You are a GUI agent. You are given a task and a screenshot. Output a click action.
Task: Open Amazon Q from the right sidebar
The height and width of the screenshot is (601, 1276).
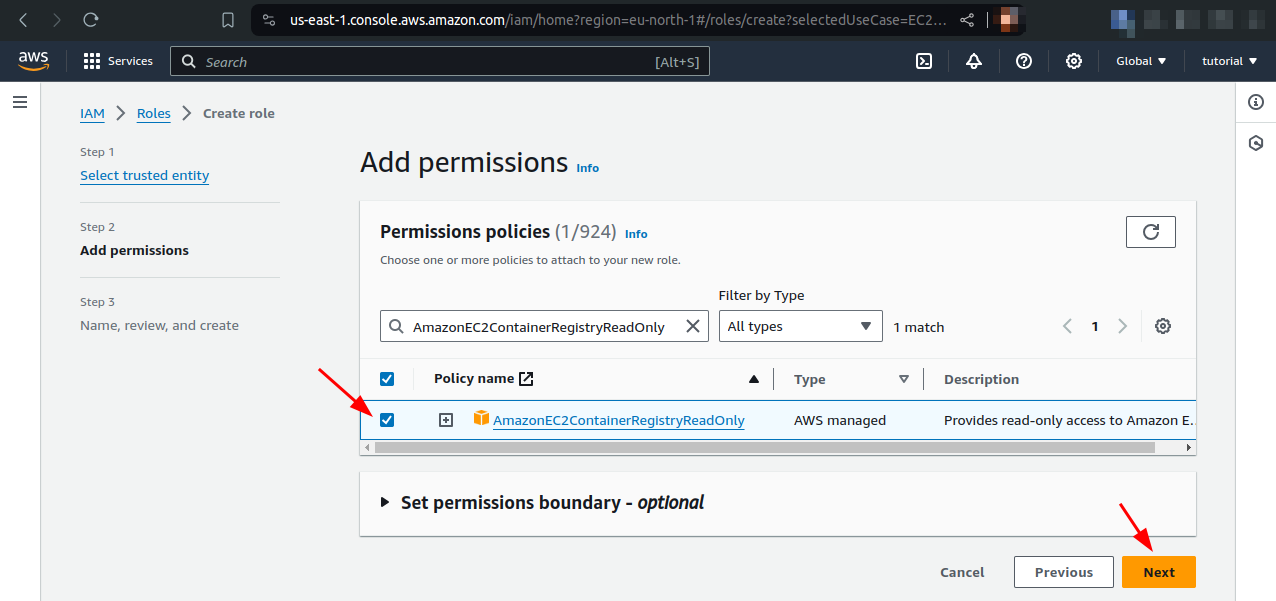[1255, 143]
